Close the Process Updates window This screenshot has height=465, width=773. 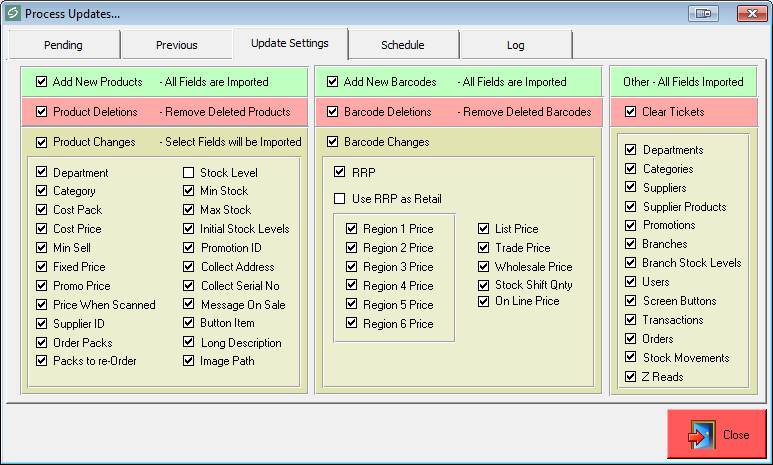[751, 13]
